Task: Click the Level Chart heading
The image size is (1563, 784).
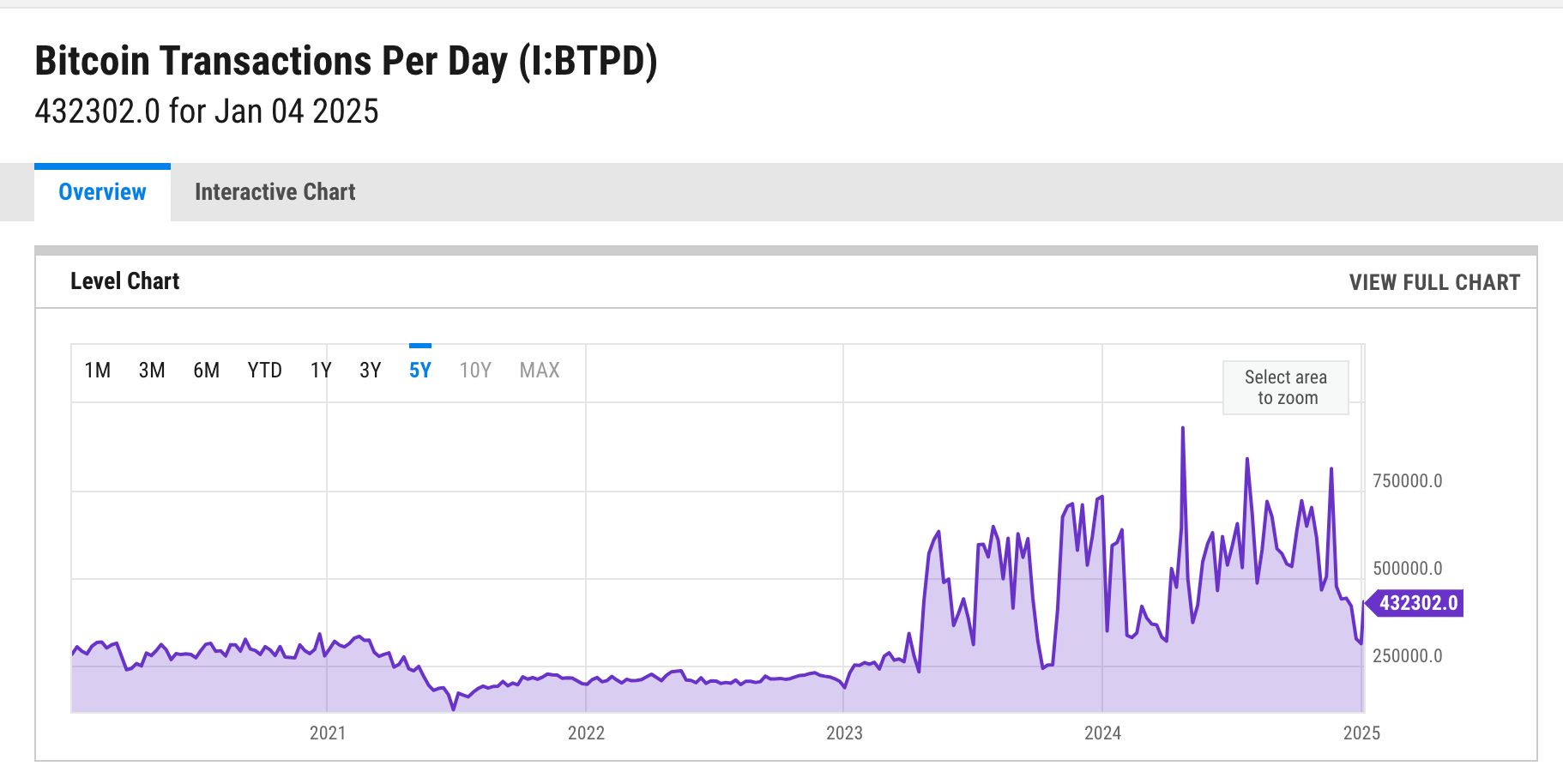Action: pos(125,281)
